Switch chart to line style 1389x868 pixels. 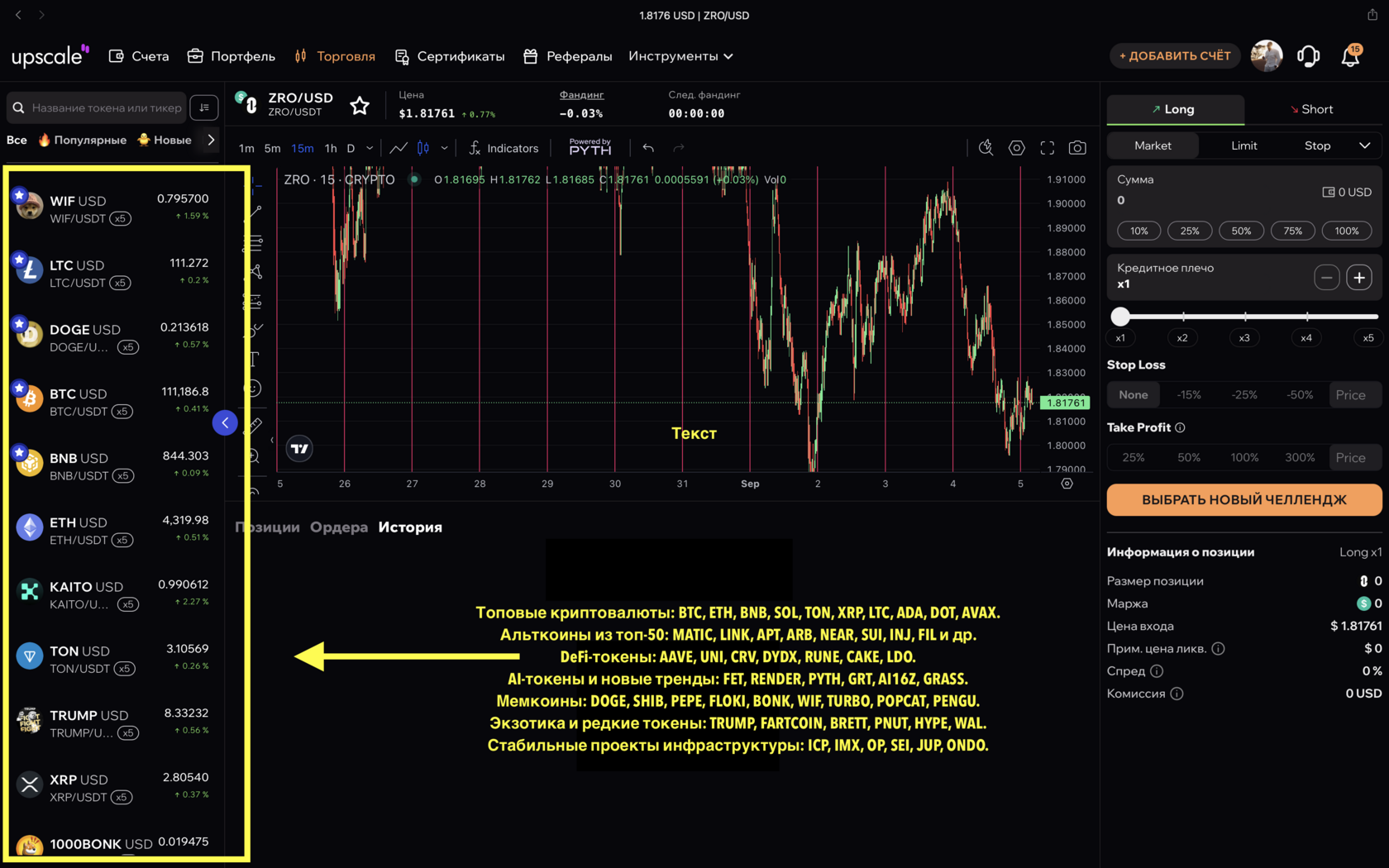click(x=399, y=148)
